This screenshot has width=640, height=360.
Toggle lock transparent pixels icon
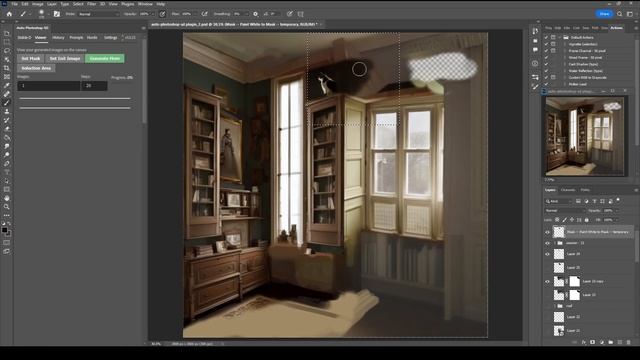point(557,220)
